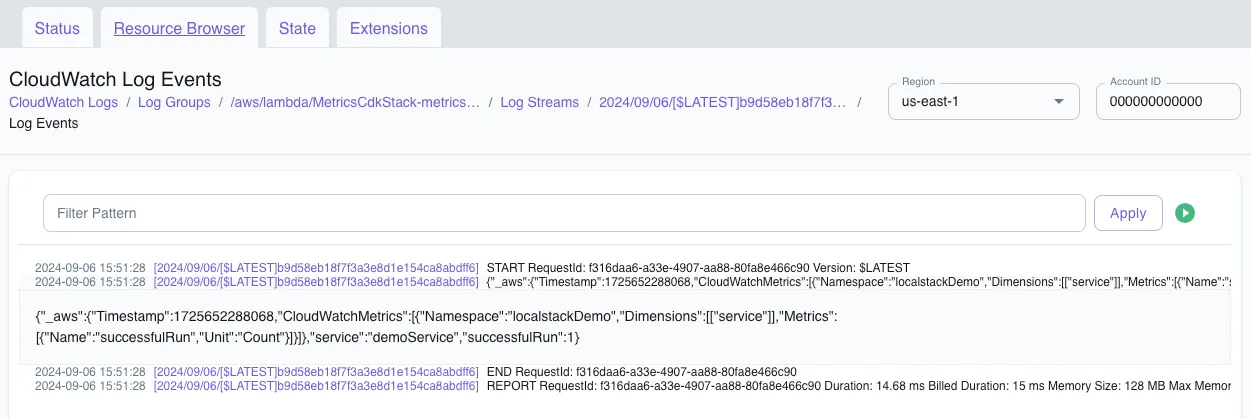1251x419 pixels.
Task: Switch to the Status tab
Action: click(x=57, y=28)
